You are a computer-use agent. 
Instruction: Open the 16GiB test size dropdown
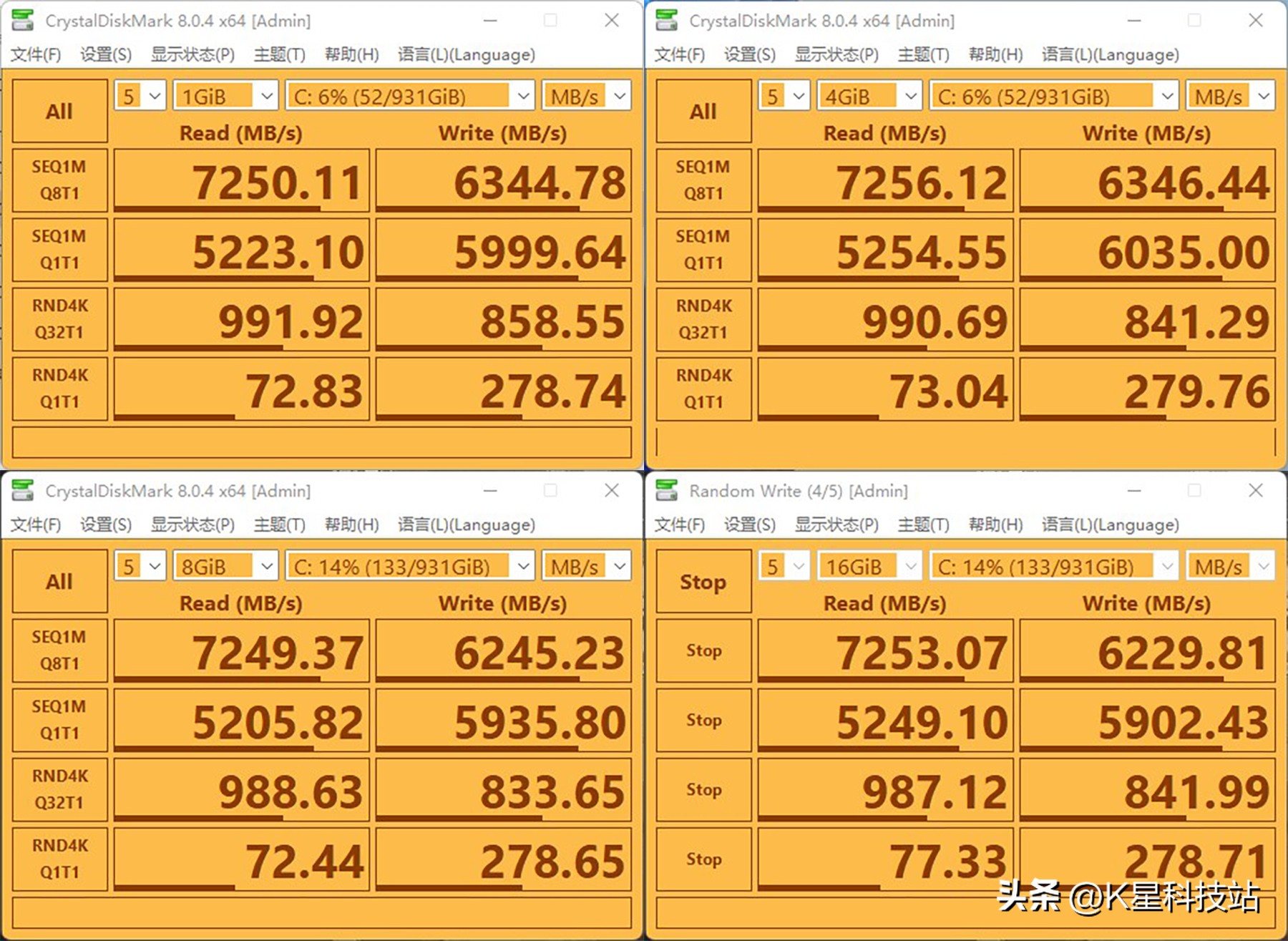869,565
